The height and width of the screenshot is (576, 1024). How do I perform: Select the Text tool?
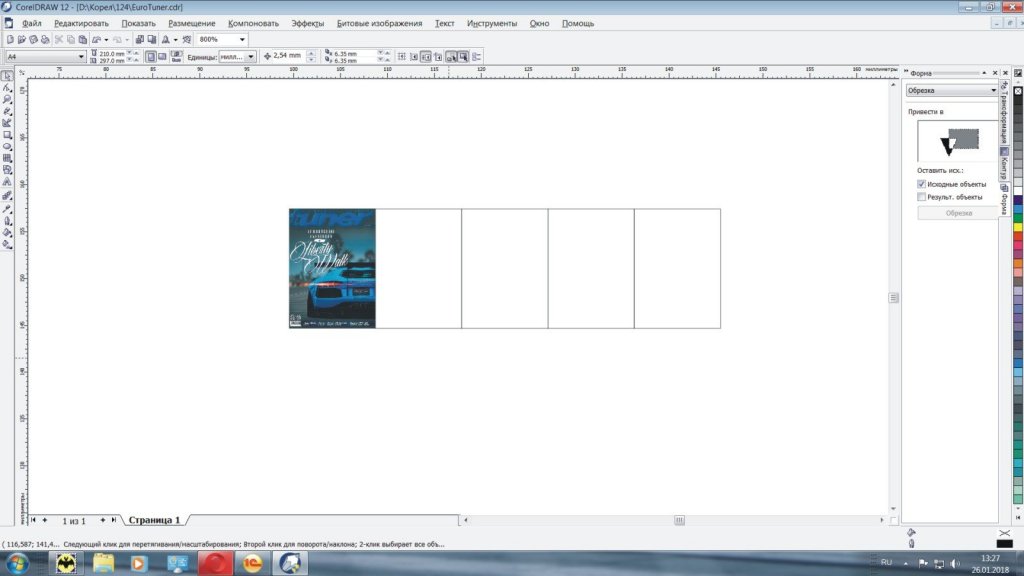coord(7,183)
